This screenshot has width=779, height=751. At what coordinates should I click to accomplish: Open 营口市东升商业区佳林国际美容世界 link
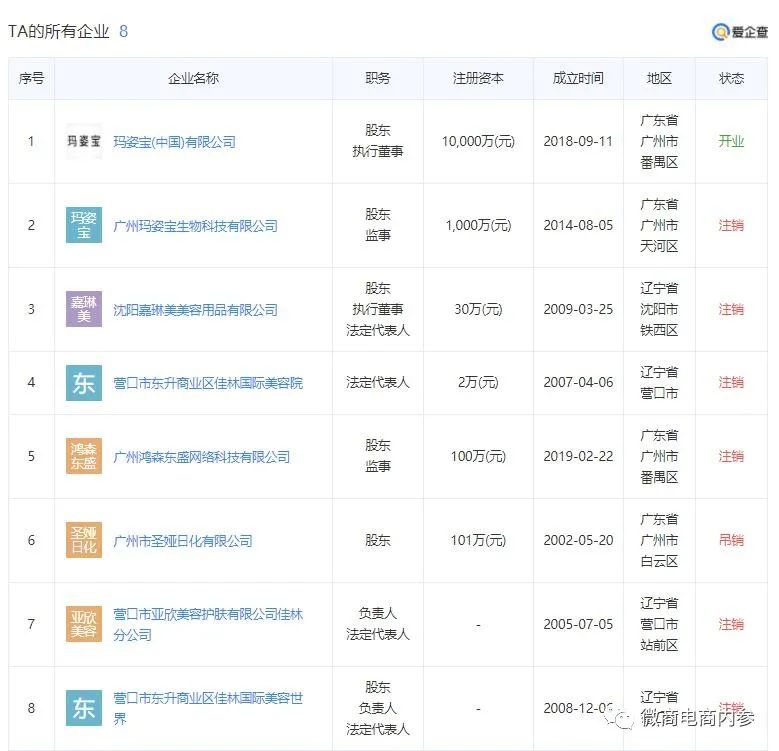click(208, 708)
